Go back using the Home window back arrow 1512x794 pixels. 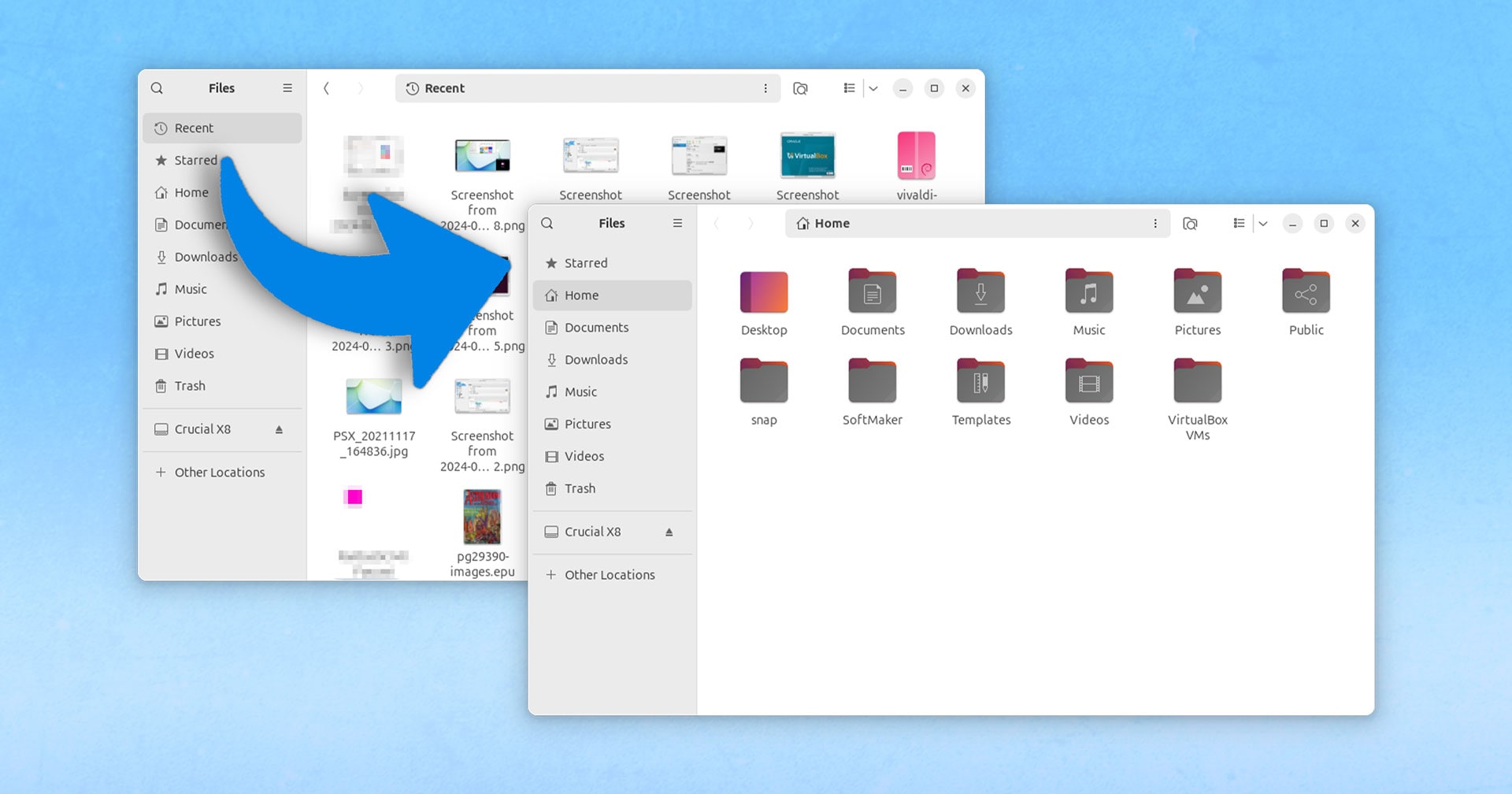[717, 224]
